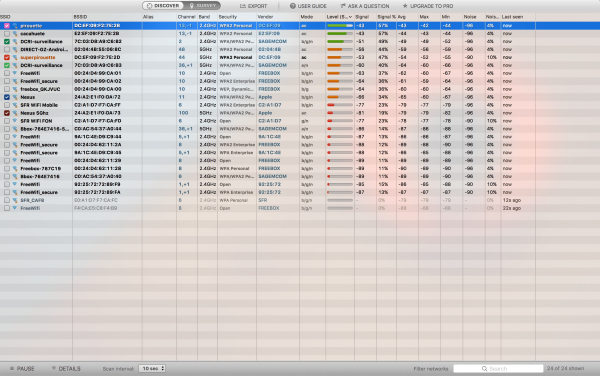Tick the SFR WiFi Mobile checkbox
Screen dimensions: 600x376
point(7,105)
